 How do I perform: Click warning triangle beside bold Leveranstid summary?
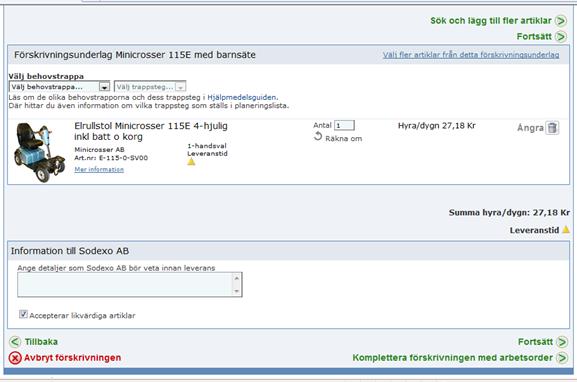tap(566, 230)
